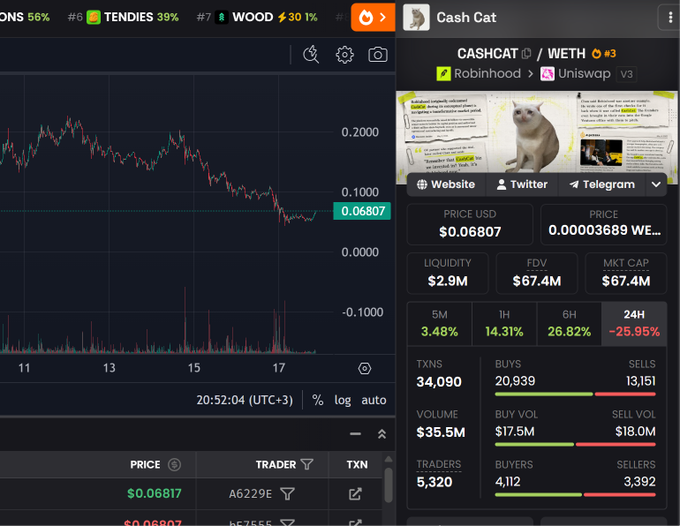Toggle auto scale on chart

click(x=374, y=400)
